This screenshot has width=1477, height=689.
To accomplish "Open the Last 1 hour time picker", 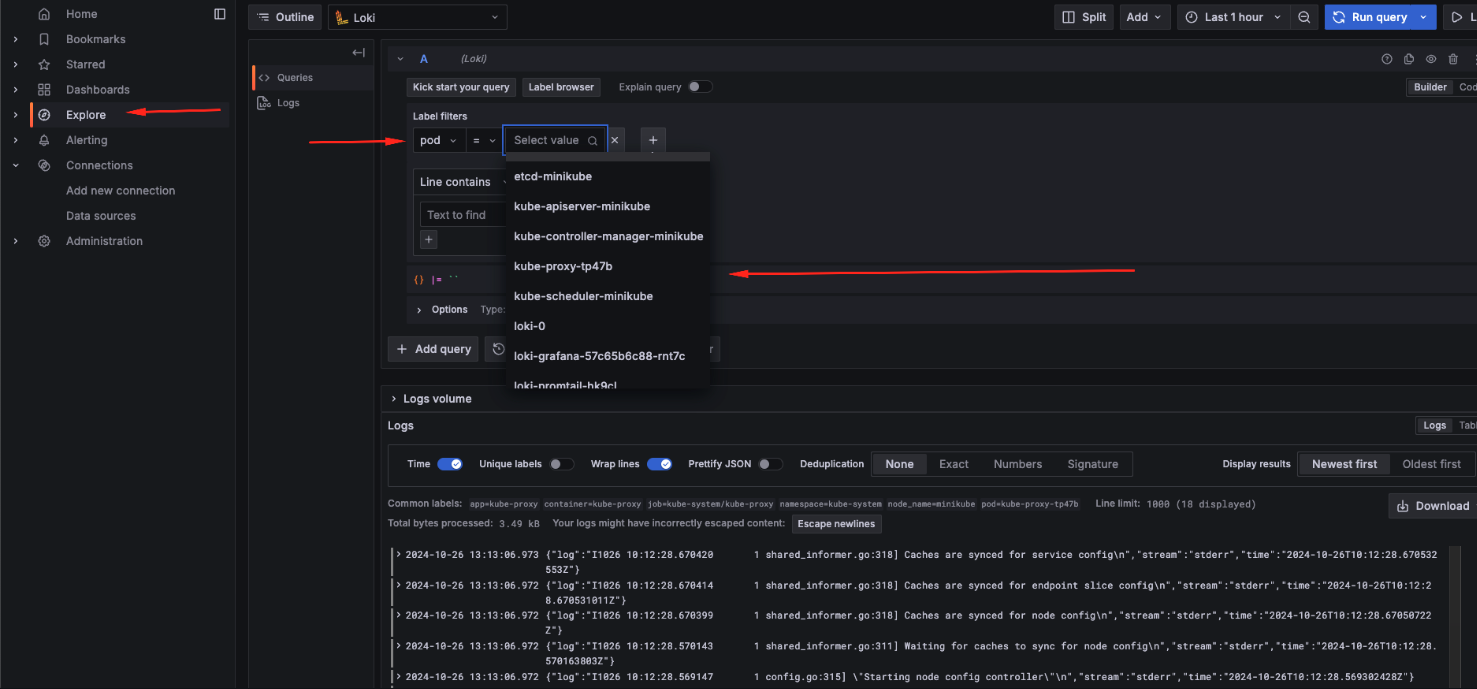I will [x=1233, y=17].
